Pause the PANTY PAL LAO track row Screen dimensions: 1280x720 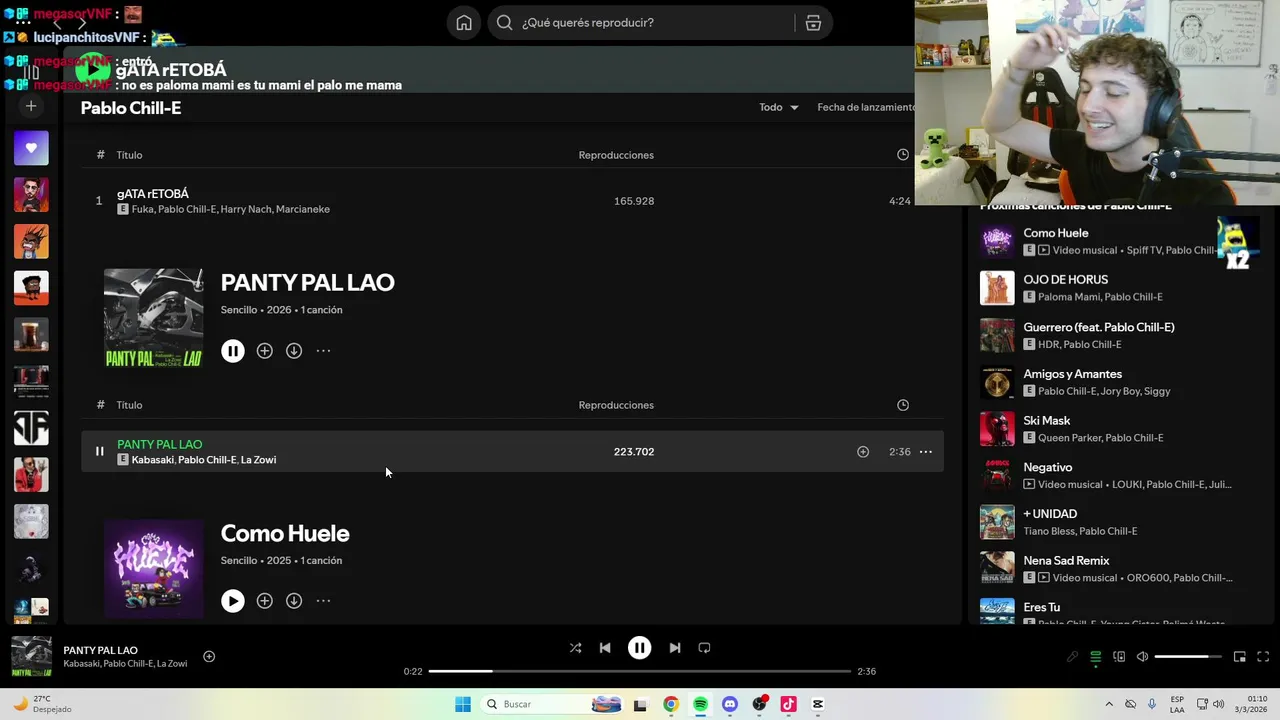(x=99, y=452)
